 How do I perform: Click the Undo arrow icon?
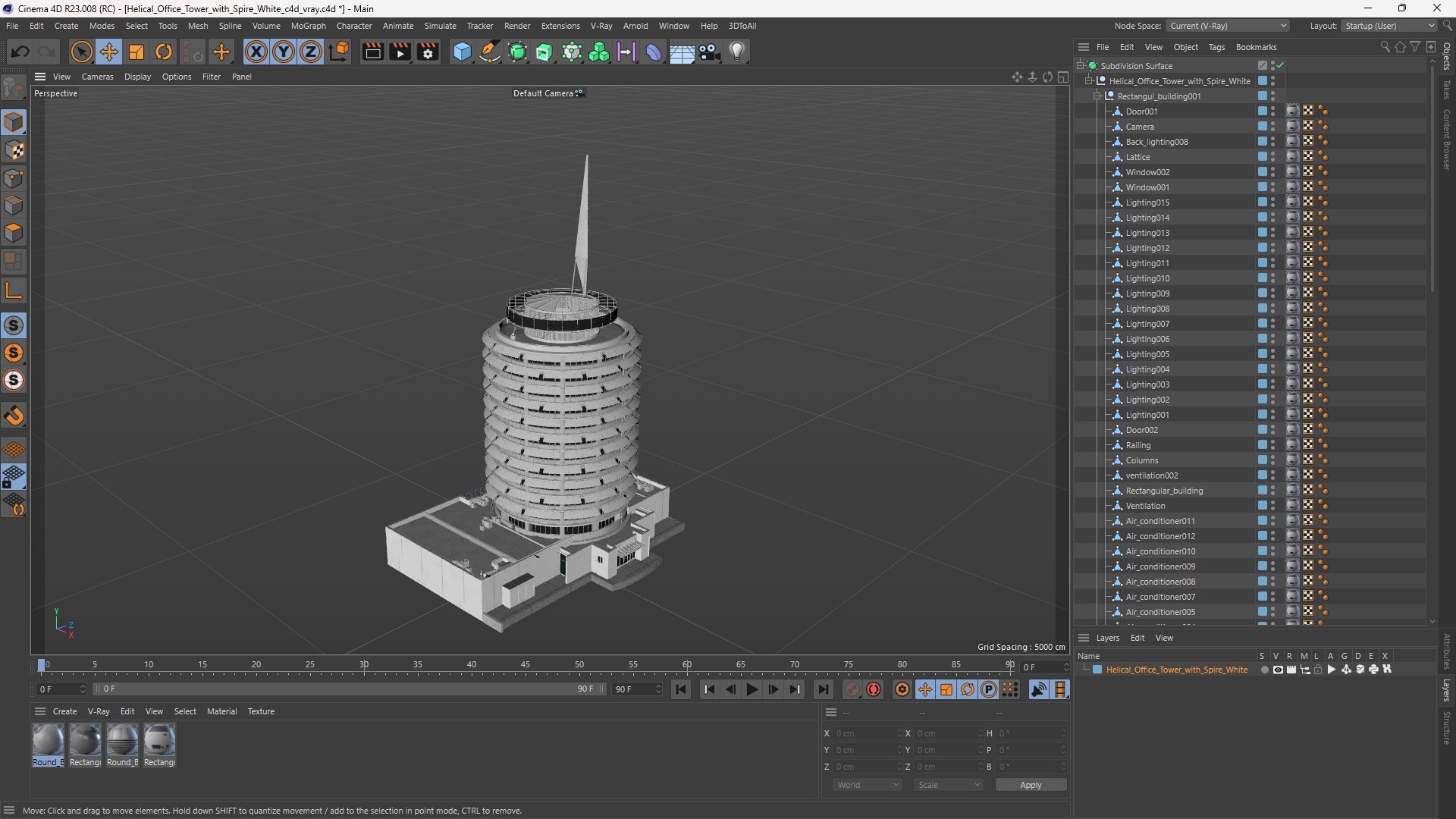click(x=20, y=52)
